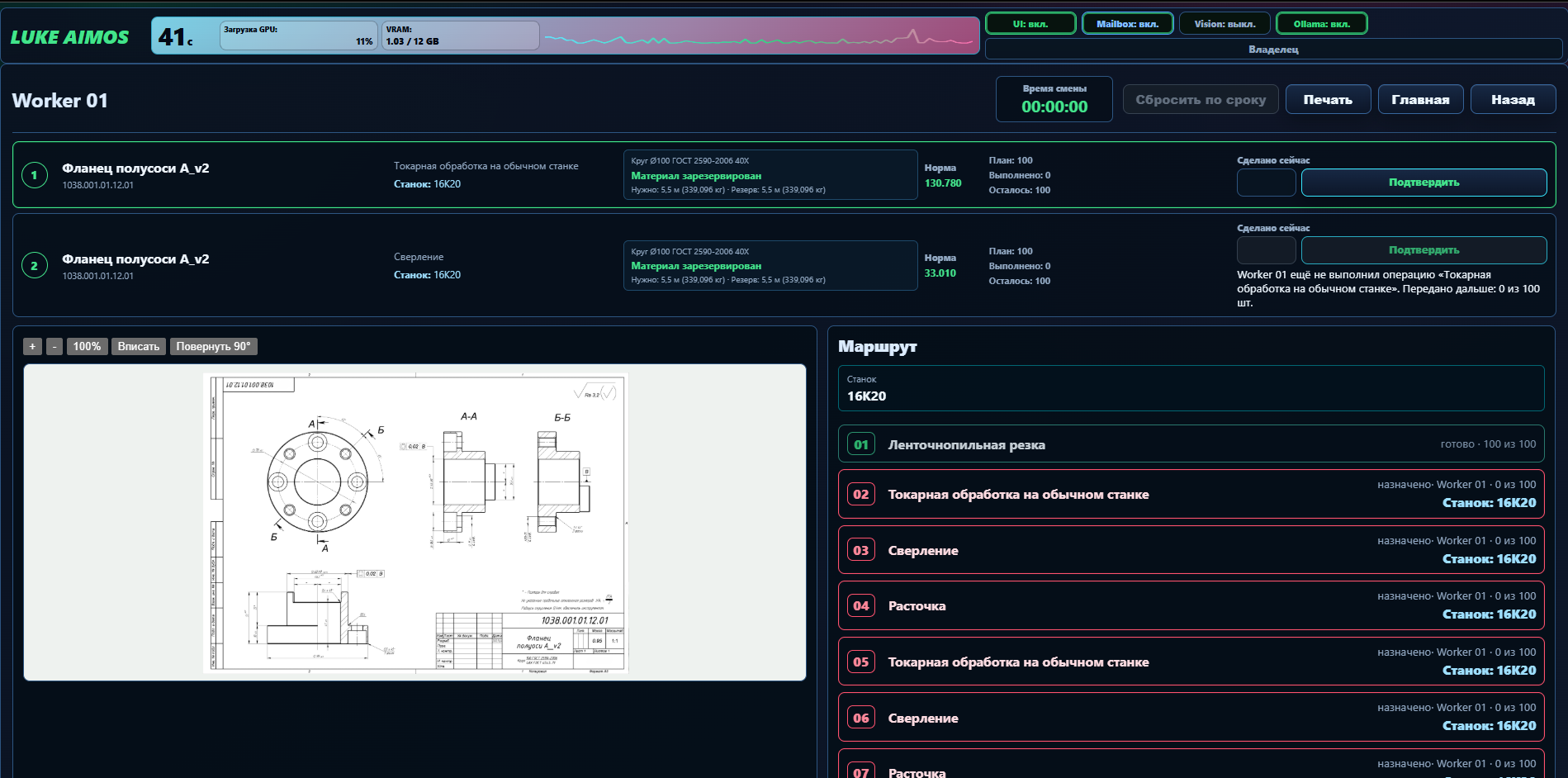Image resolution: width=1568 pixels, height=778 pixels.
Task: Click Сделано сейчас field for Сверление task
Action: 1266,250
